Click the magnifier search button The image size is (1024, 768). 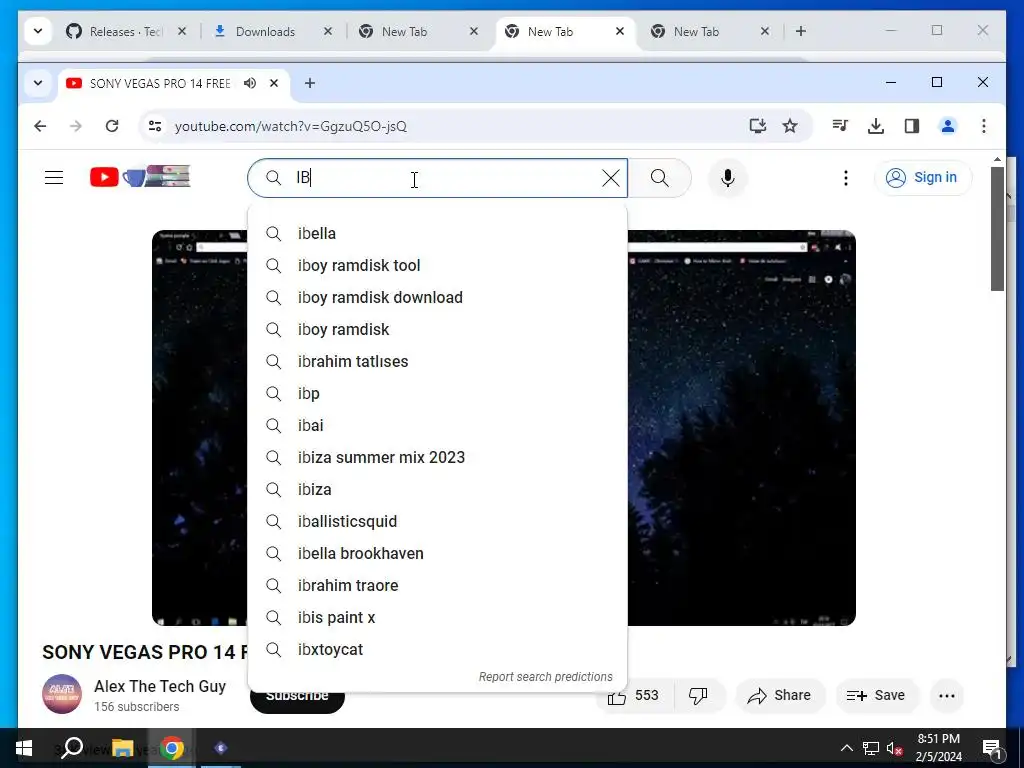tap(660, 178)
